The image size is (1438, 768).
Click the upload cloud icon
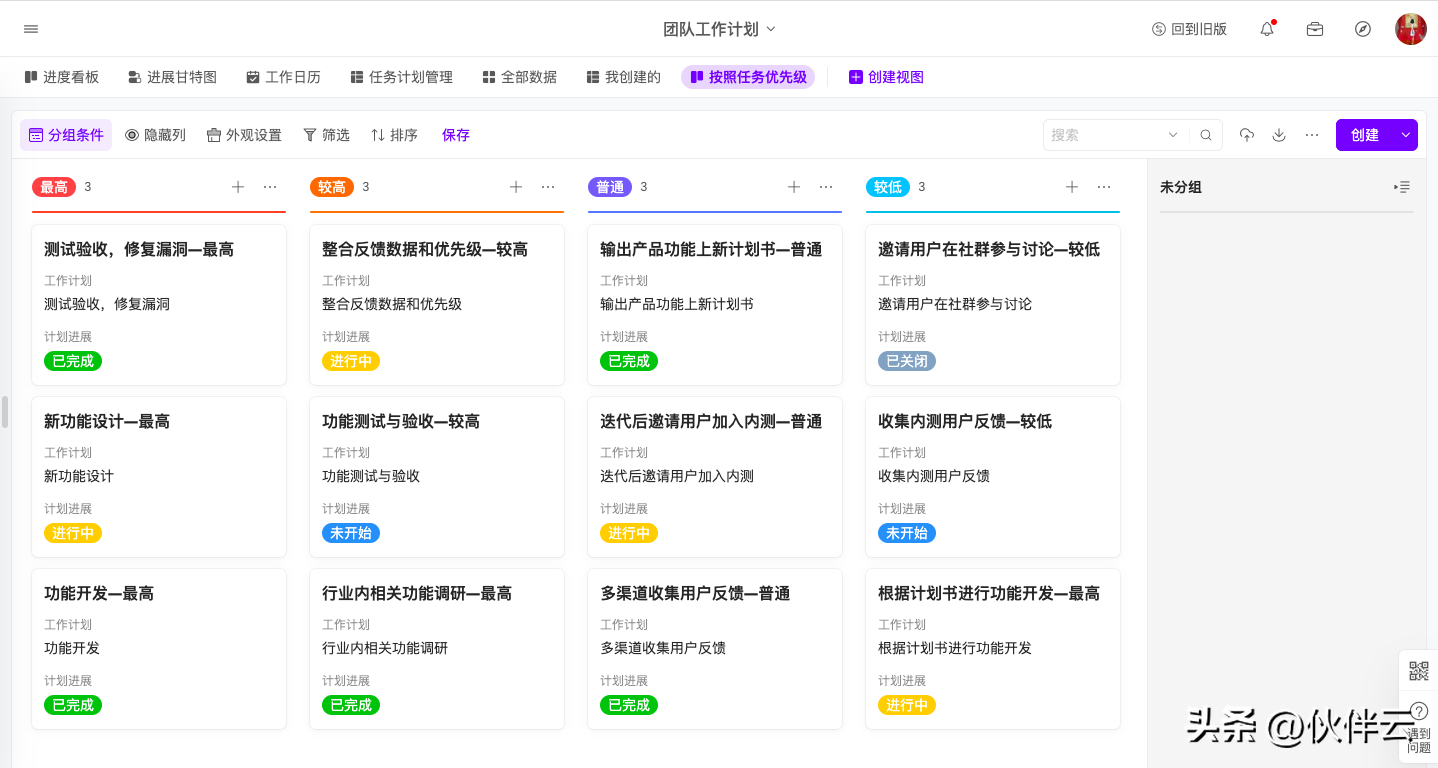pos(1246,135)
